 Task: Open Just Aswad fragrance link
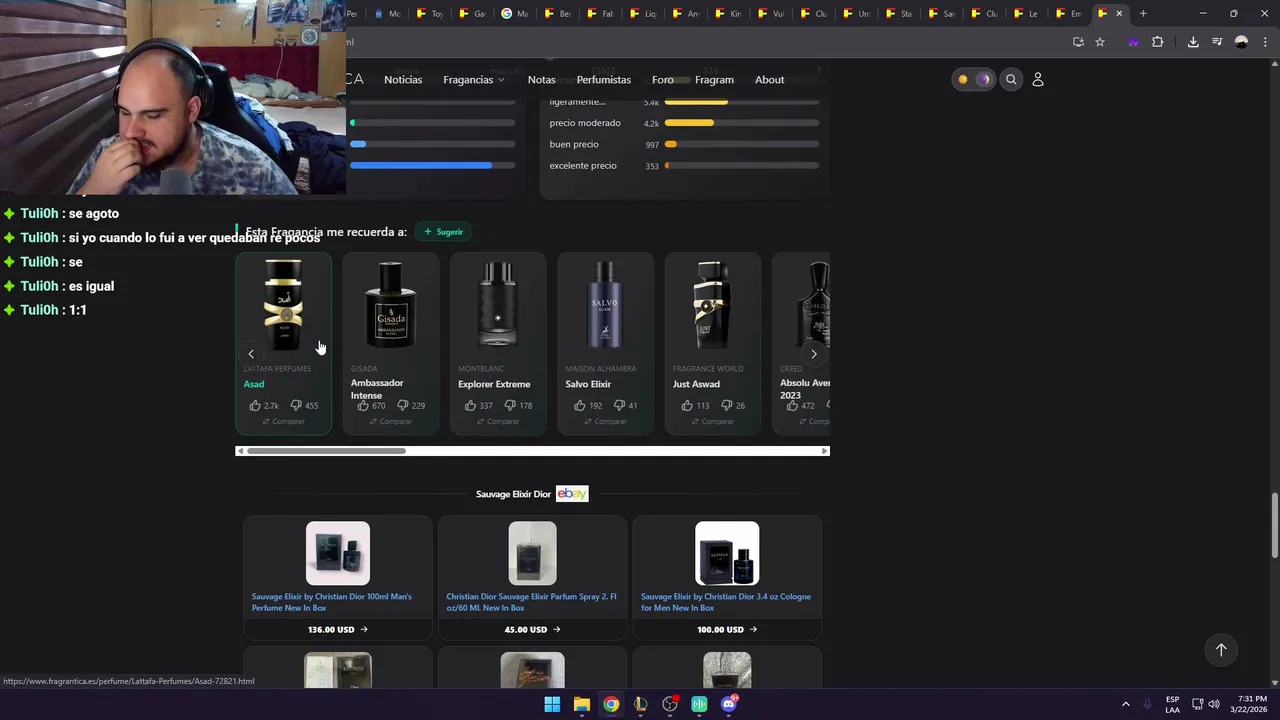pos(696,384)
